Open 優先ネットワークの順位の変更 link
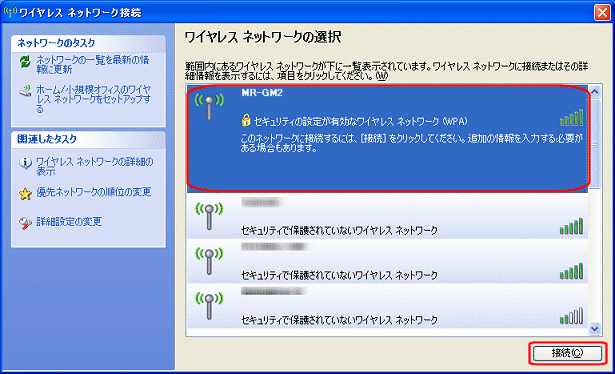 94,192
